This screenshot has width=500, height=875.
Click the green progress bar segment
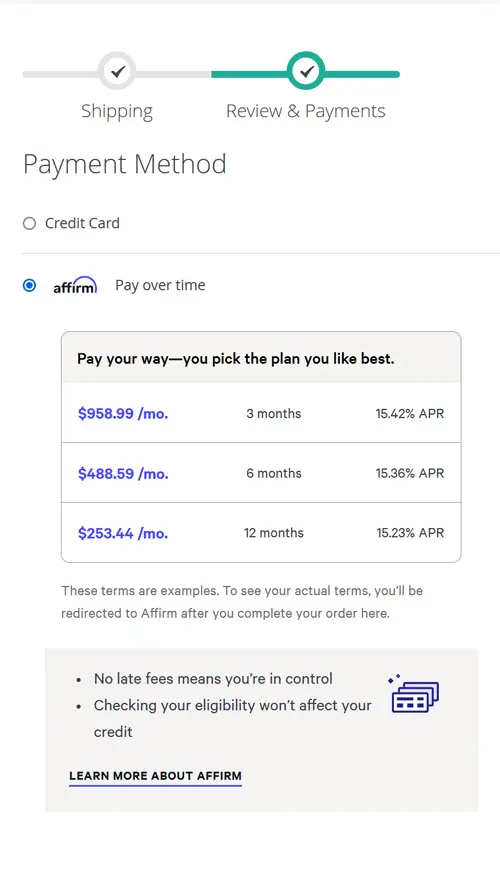(x=305, y=74)
